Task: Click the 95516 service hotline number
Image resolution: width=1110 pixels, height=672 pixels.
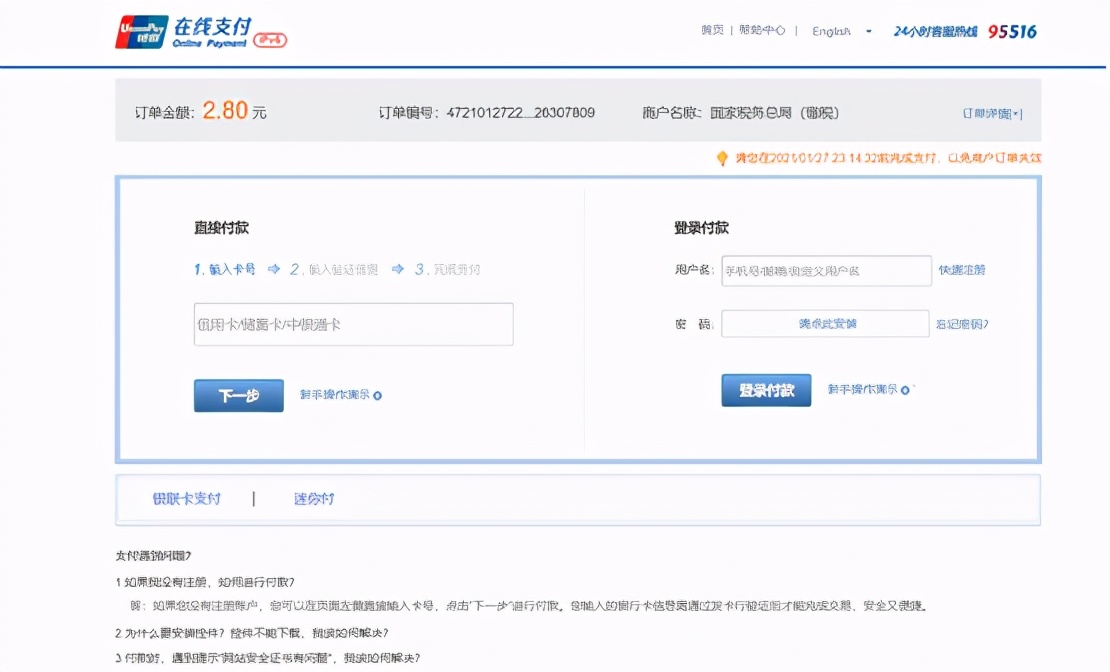Action: point(1013,32)
